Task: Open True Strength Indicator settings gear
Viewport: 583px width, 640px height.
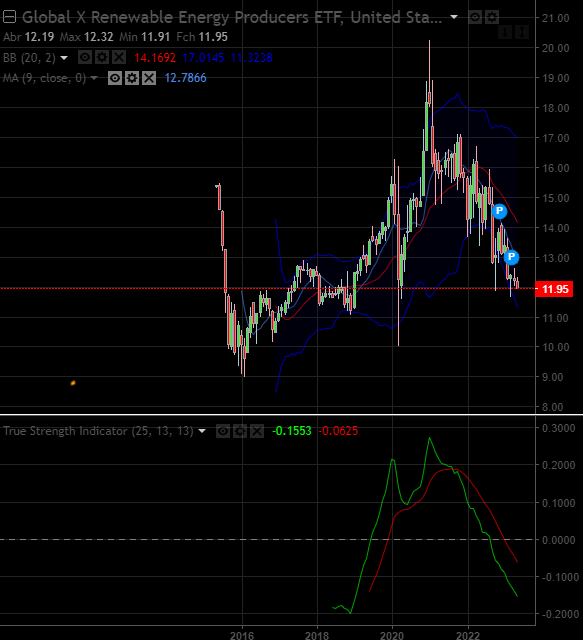Action: point(240,431)
